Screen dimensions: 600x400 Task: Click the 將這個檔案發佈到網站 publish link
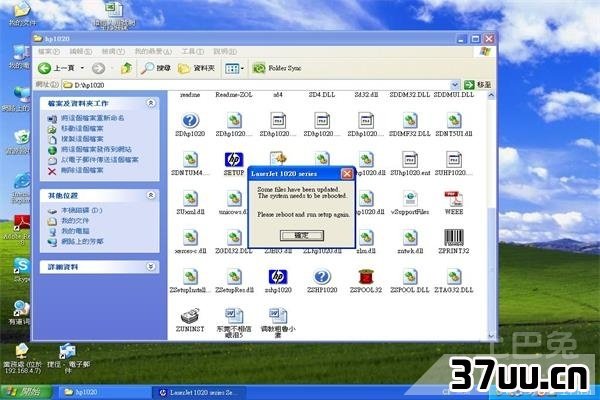[x=96, y=149]
